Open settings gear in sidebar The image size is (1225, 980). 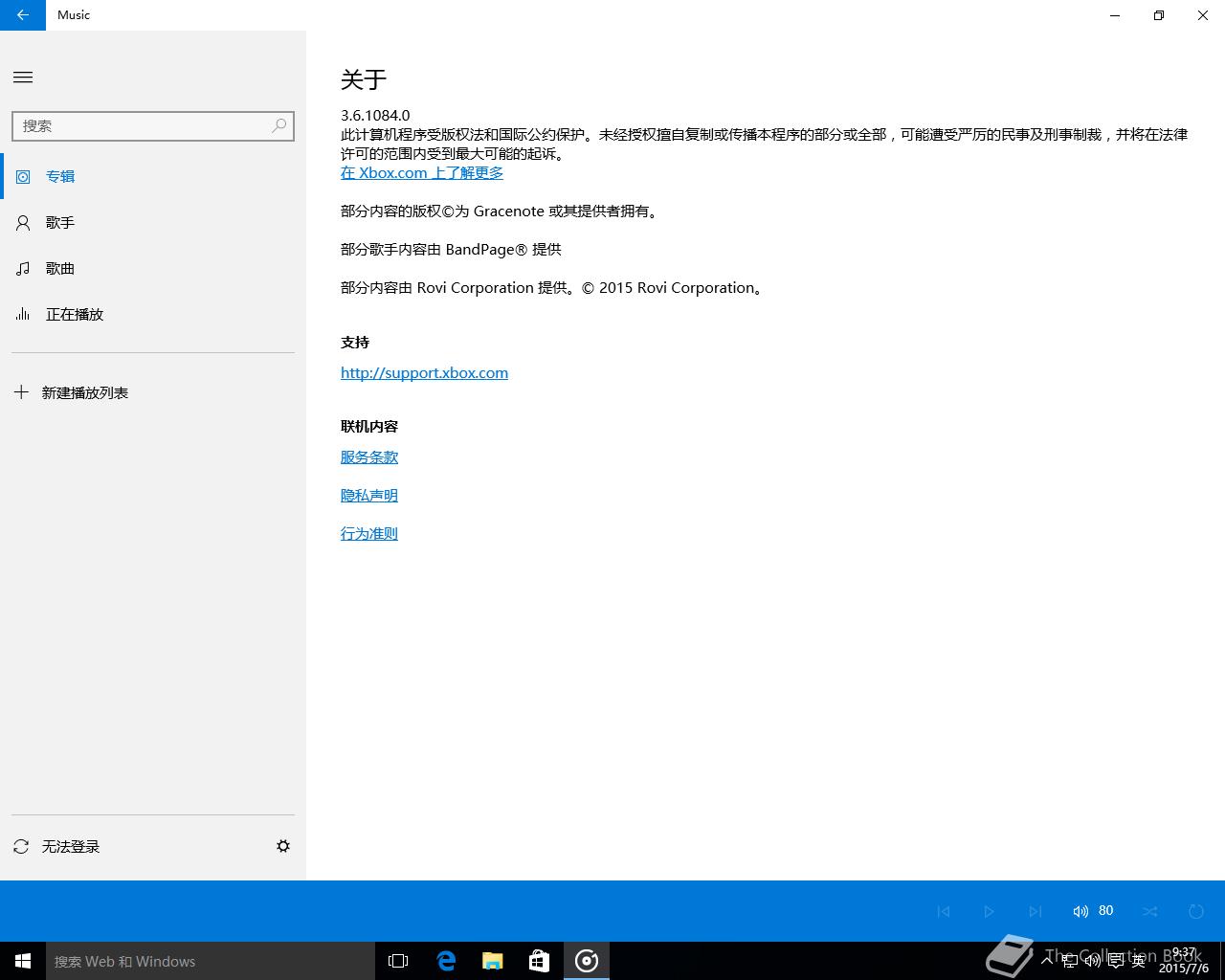pos(283,846)
